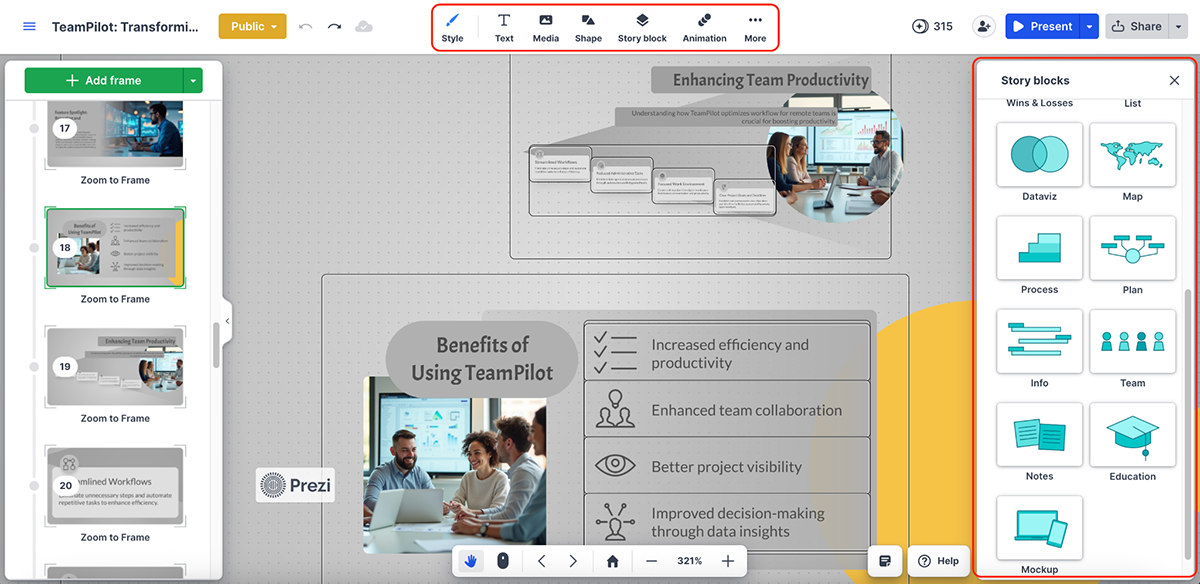
Task: Open the More toolbar menu
Action: tap(755, 26)
